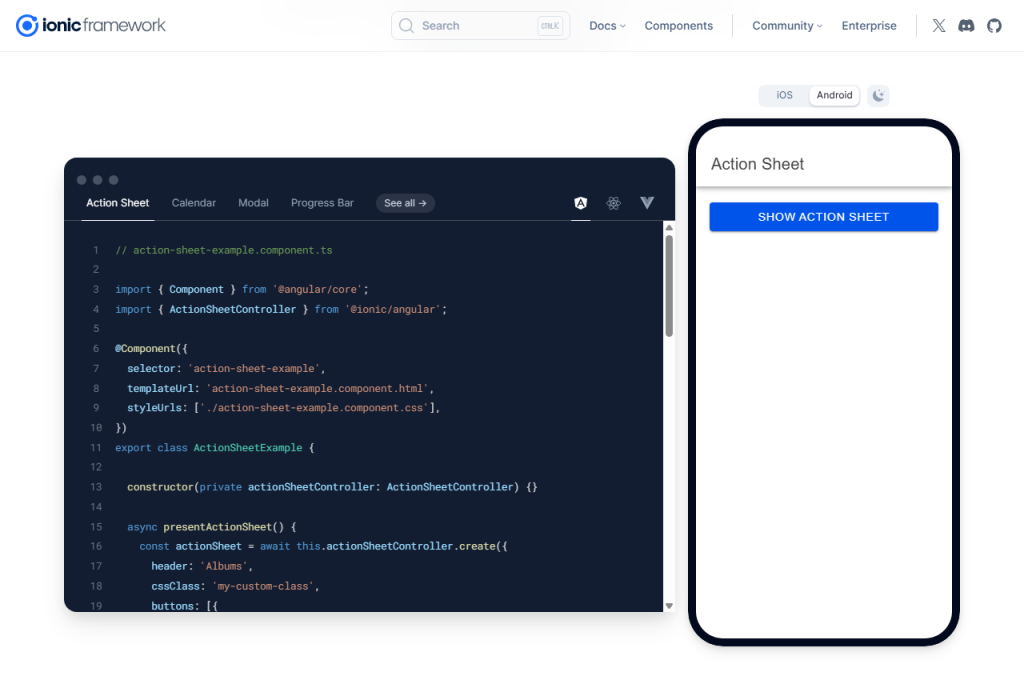Open the GitHub icon link
Screen dimensions: 1024x684
coord(994,25)
